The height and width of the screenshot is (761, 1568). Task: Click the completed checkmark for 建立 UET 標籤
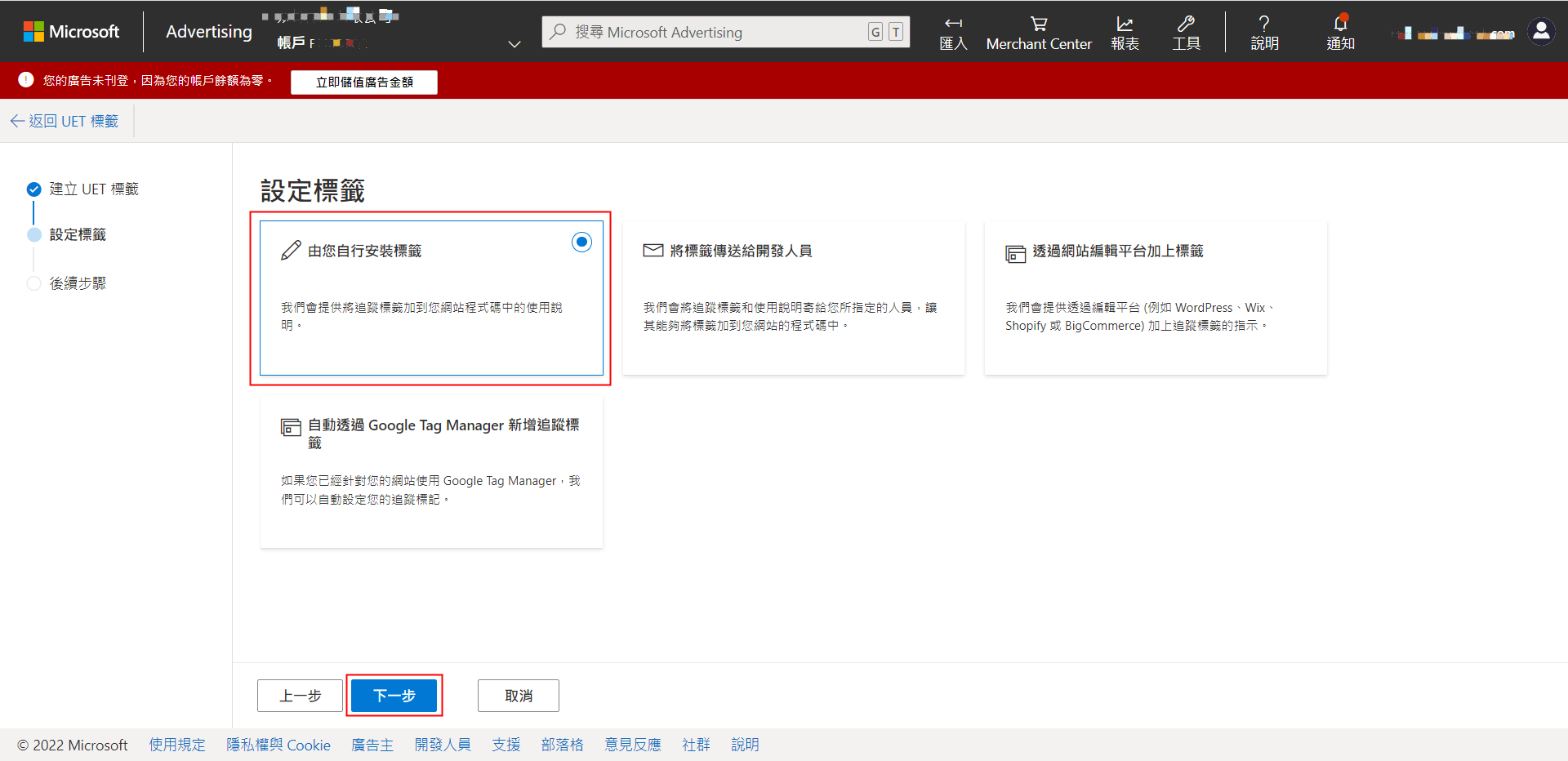pos(33,189)
